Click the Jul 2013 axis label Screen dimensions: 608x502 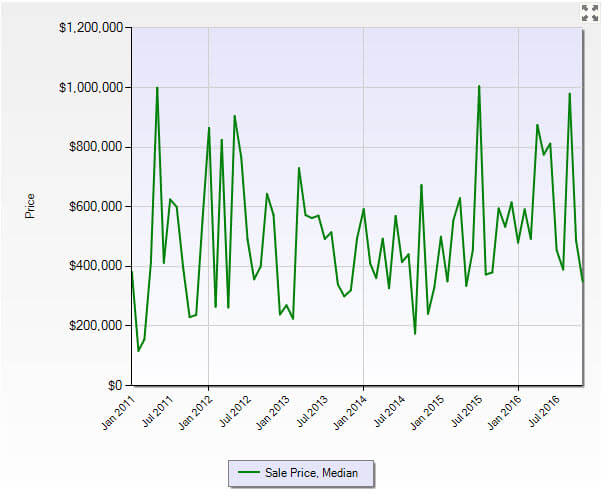pos(312,411)
